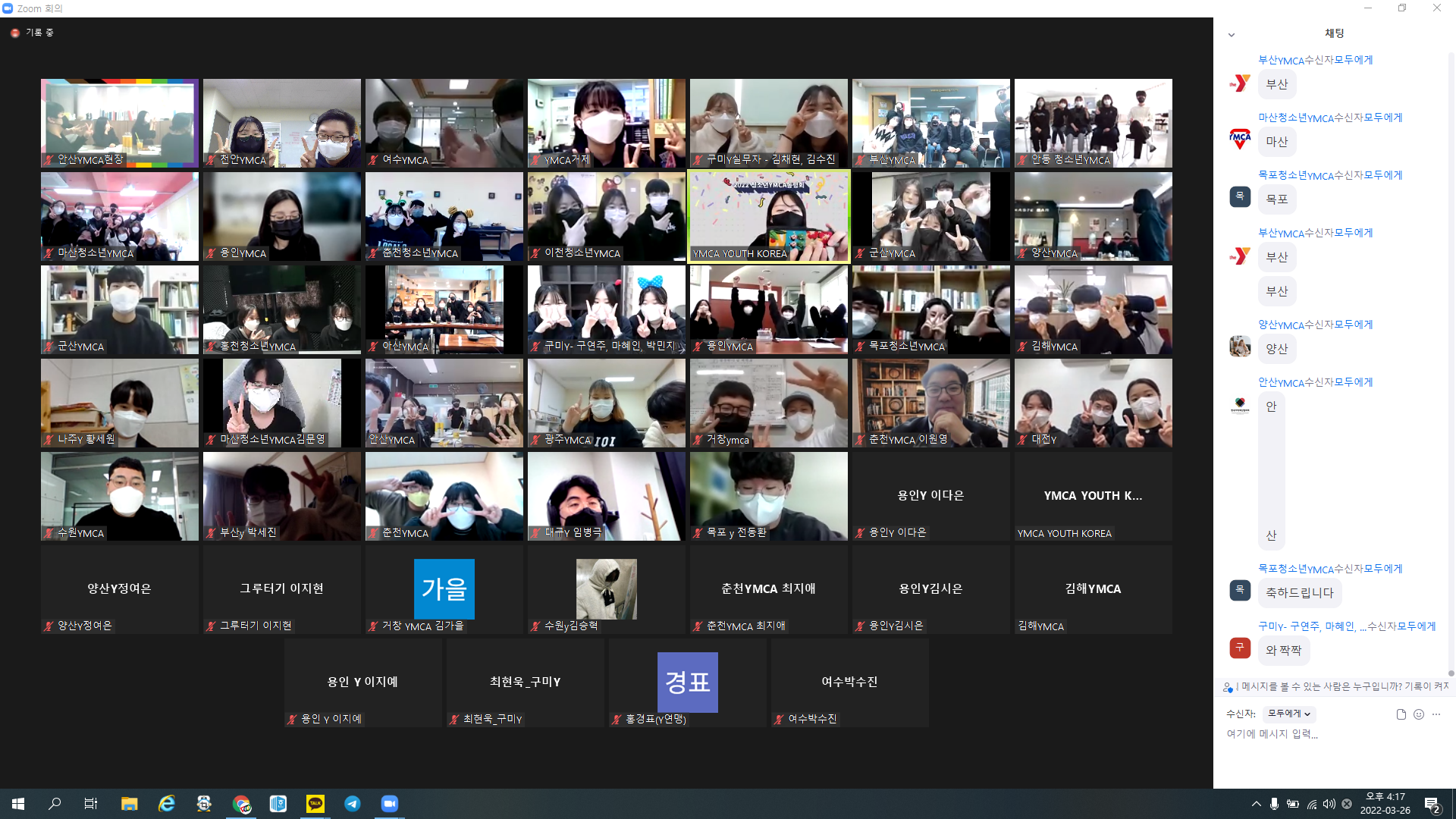Open Telegram from the taskbar
The height and width of the screenshot is (819, 1456).
click(x=353, y=804)
